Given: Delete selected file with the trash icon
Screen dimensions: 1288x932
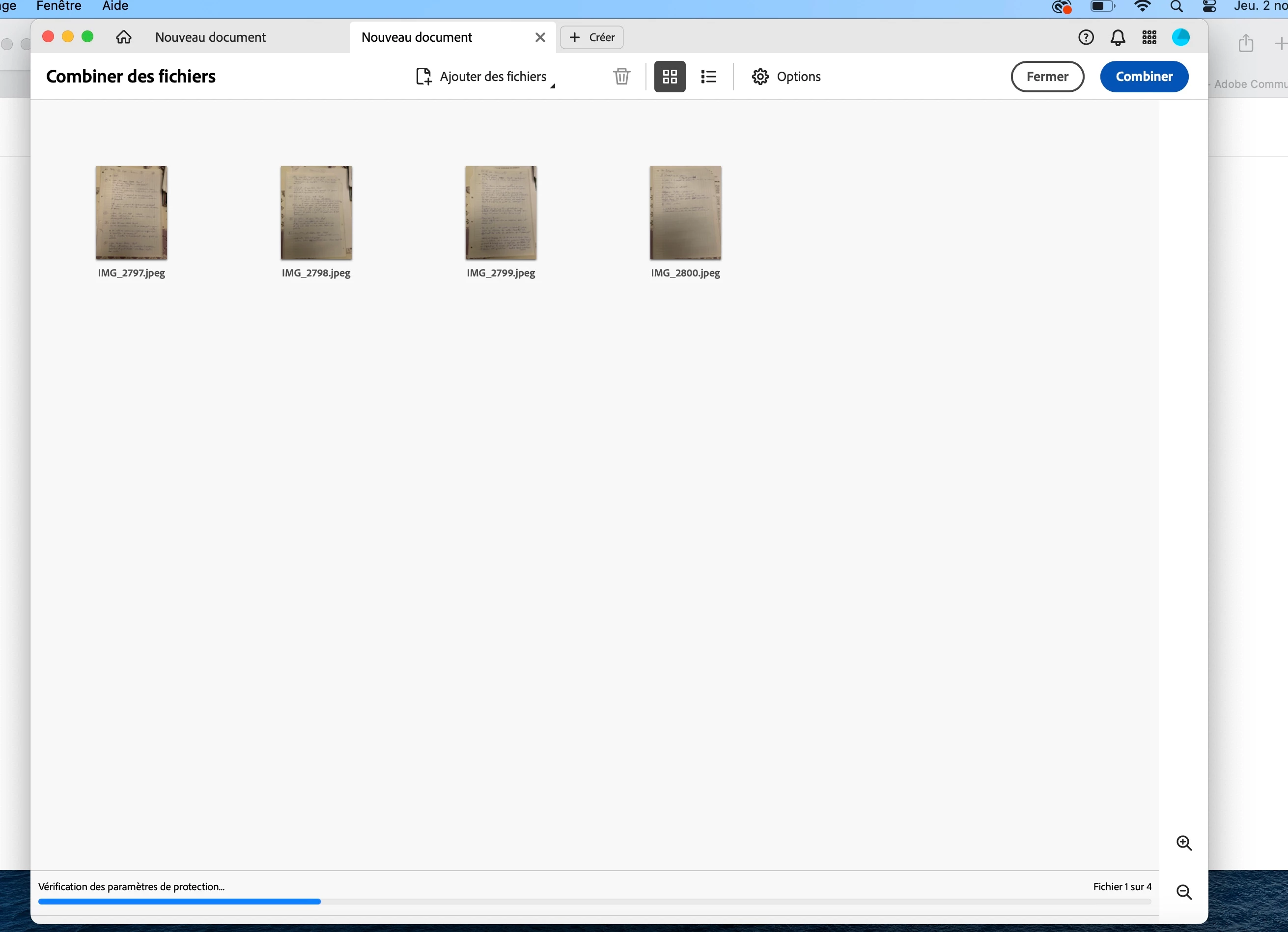Looking at the screenshot, I should click(x=621, y=77).
